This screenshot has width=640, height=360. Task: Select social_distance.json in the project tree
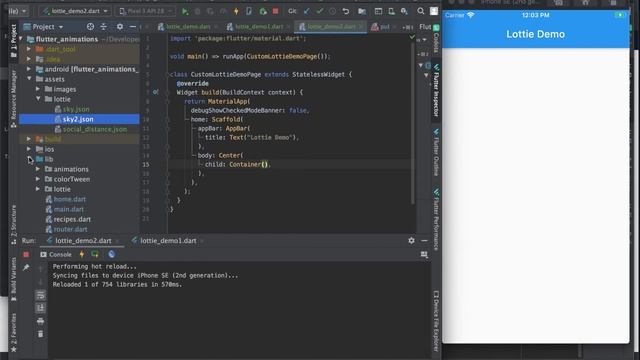click(95, 129)
